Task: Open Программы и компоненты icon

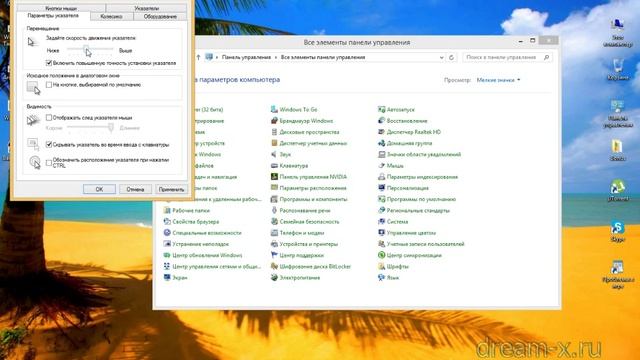Action: click(x=274, y=199)
